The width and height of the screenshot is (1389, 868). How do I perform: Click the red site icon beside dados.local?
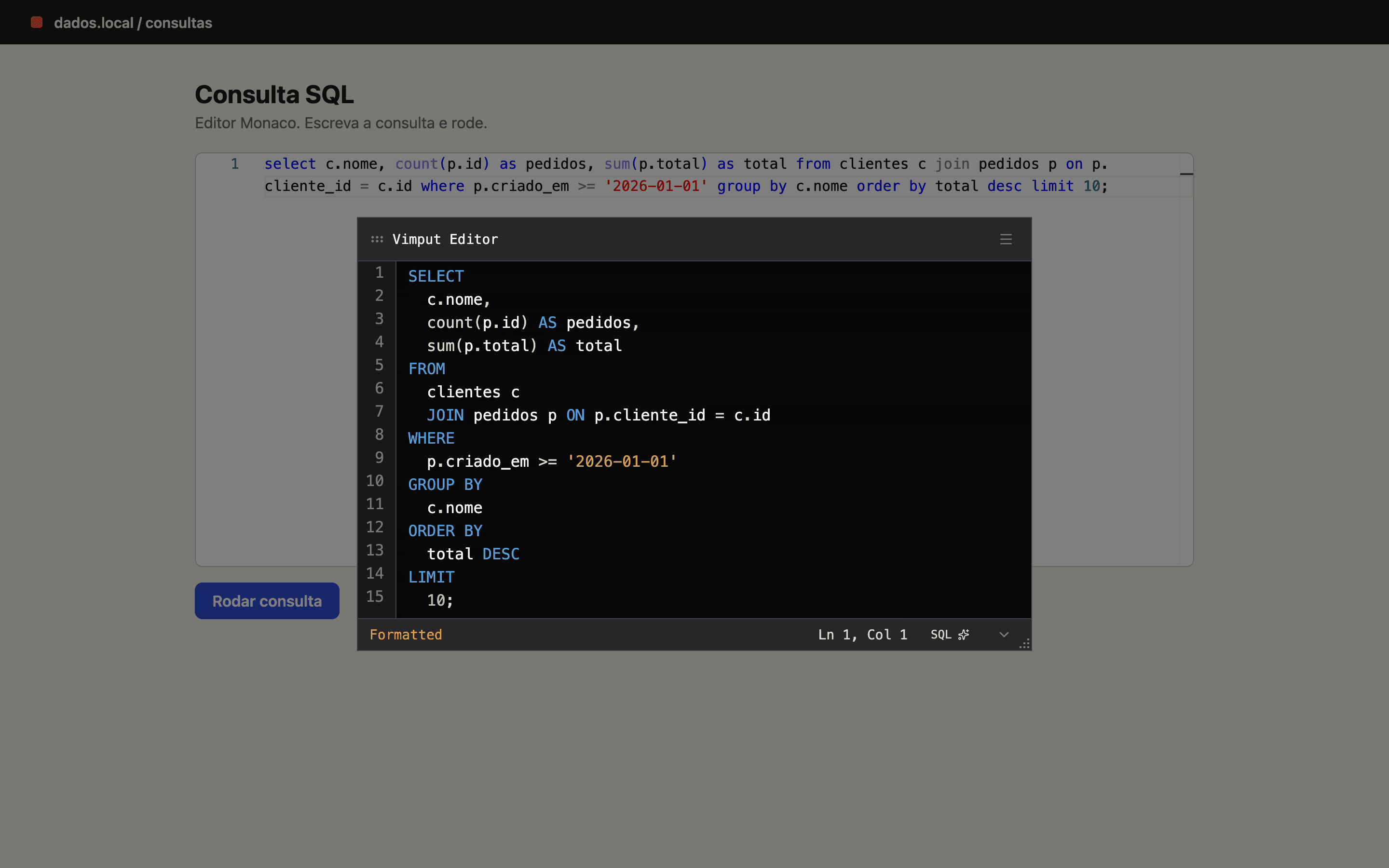[37, 22]
